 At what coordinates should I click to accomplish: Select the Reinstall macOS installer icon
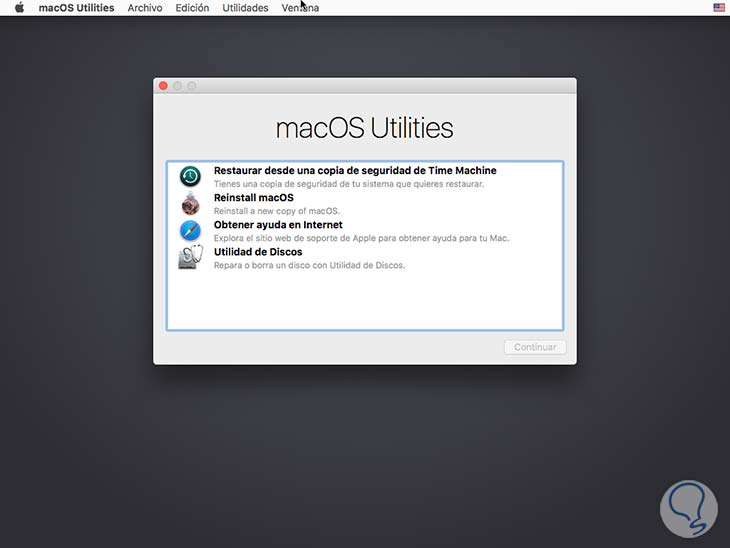coord(190,203)
